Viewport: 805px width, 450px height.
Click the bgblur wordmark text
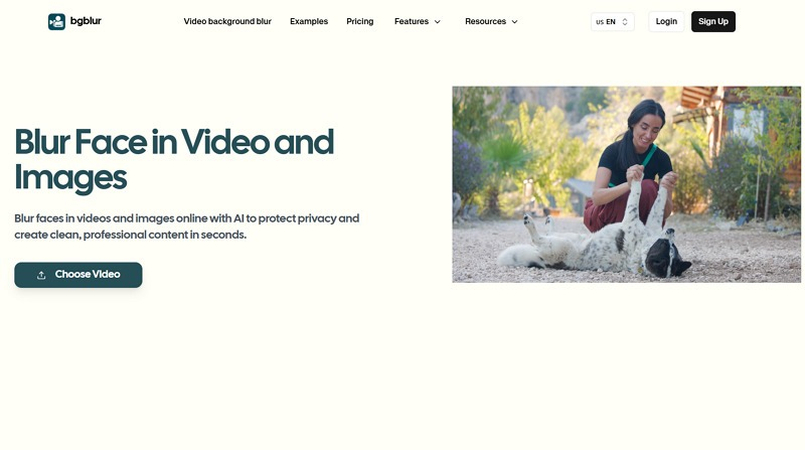[x=86, y=21]
